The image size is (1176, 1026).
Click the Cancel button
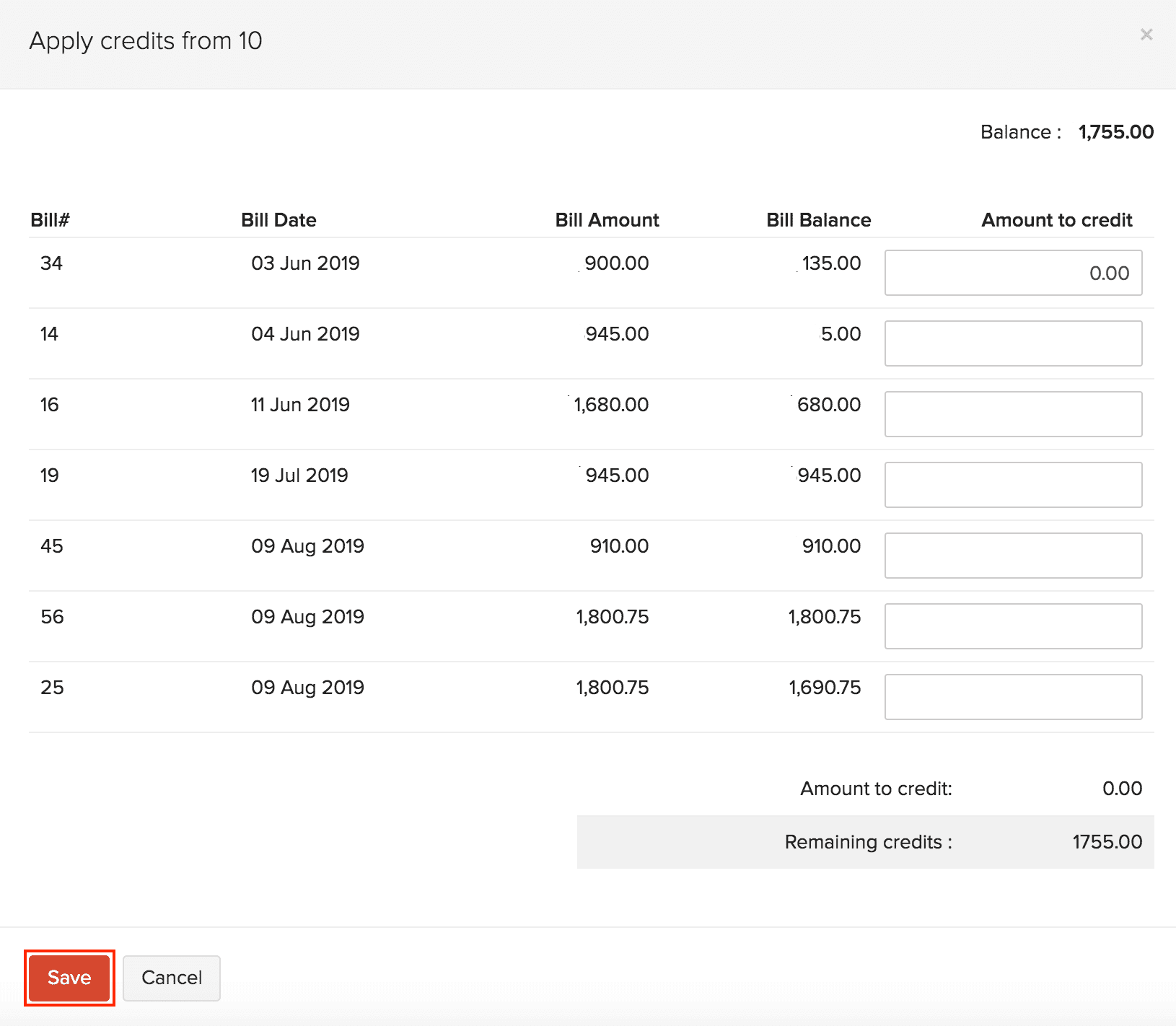171,978
